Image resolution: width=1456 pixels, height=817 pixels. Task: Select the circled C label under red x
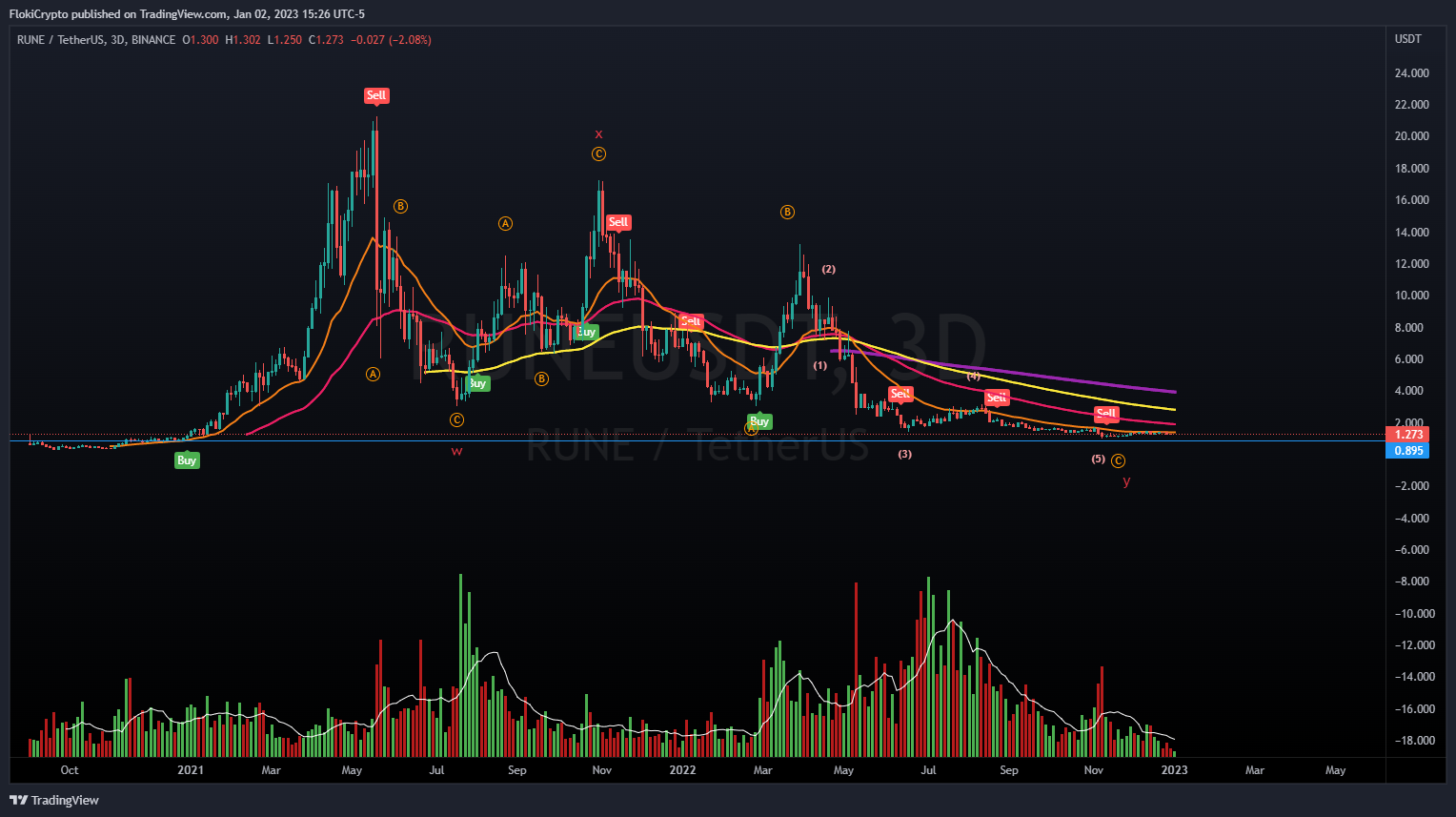598,154
